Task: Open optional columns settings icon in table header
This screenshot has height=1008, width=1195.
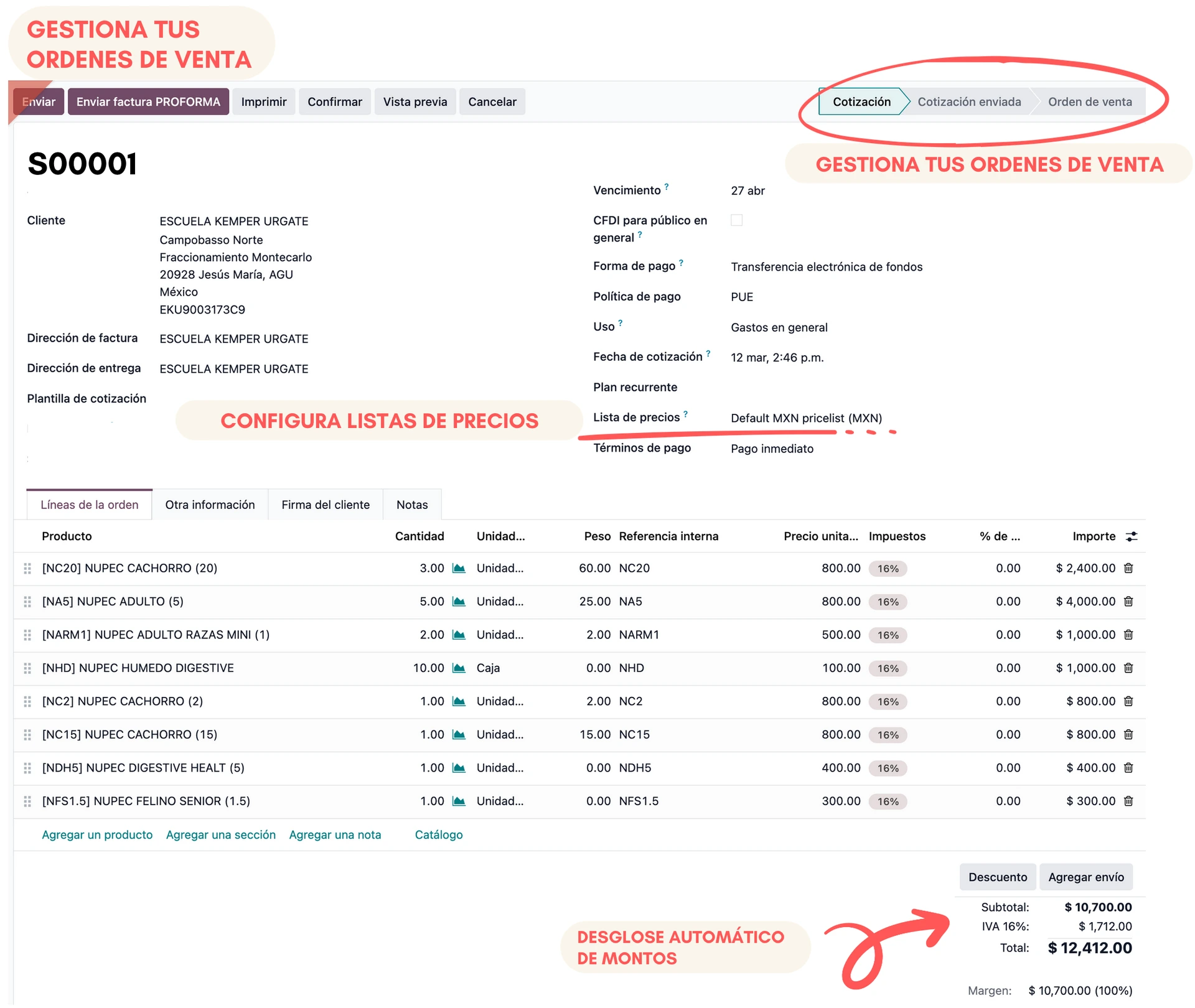Action: [1132, 536]
